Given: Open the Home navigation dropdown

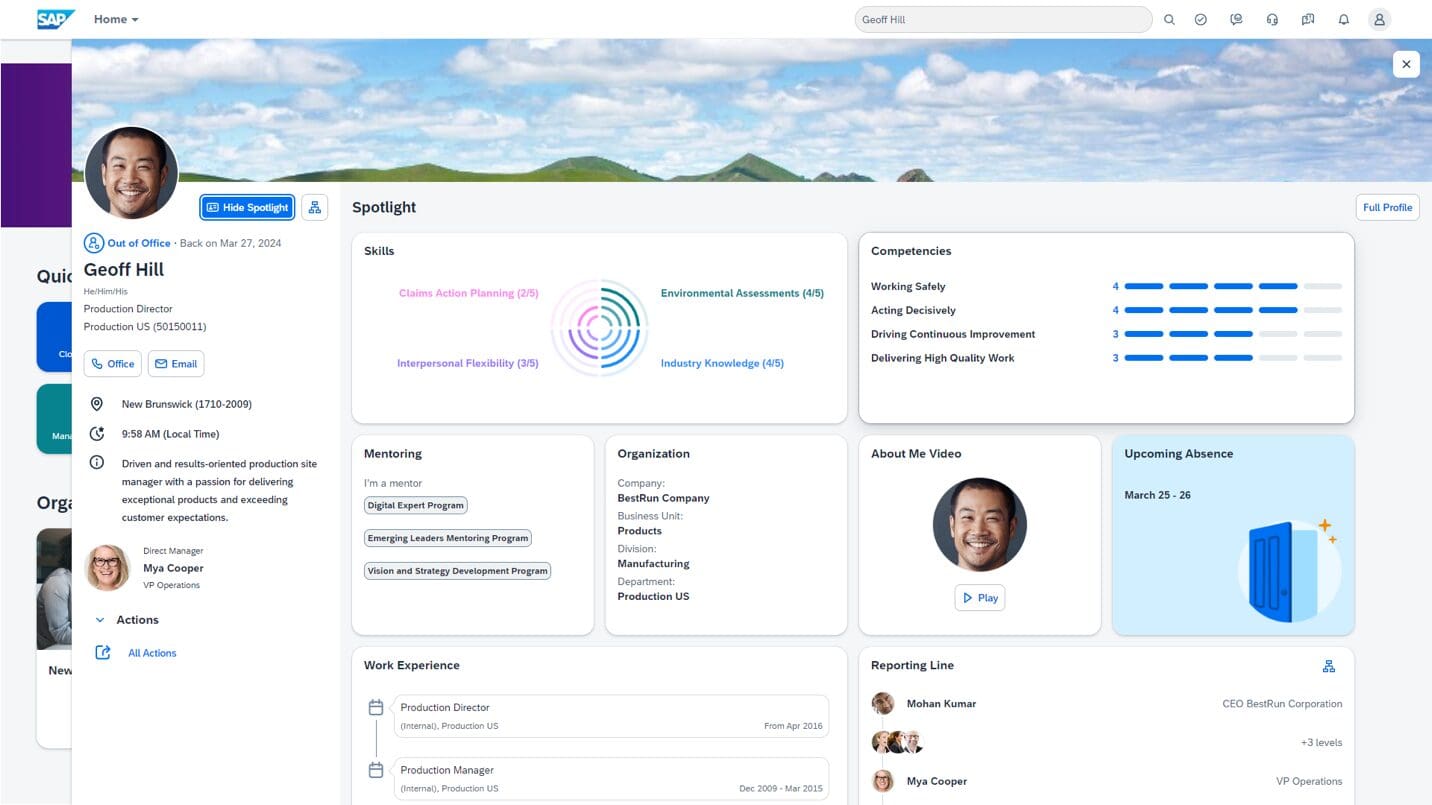Looking at the screenshot, I should pyautogui.click(x=114, y=19).
